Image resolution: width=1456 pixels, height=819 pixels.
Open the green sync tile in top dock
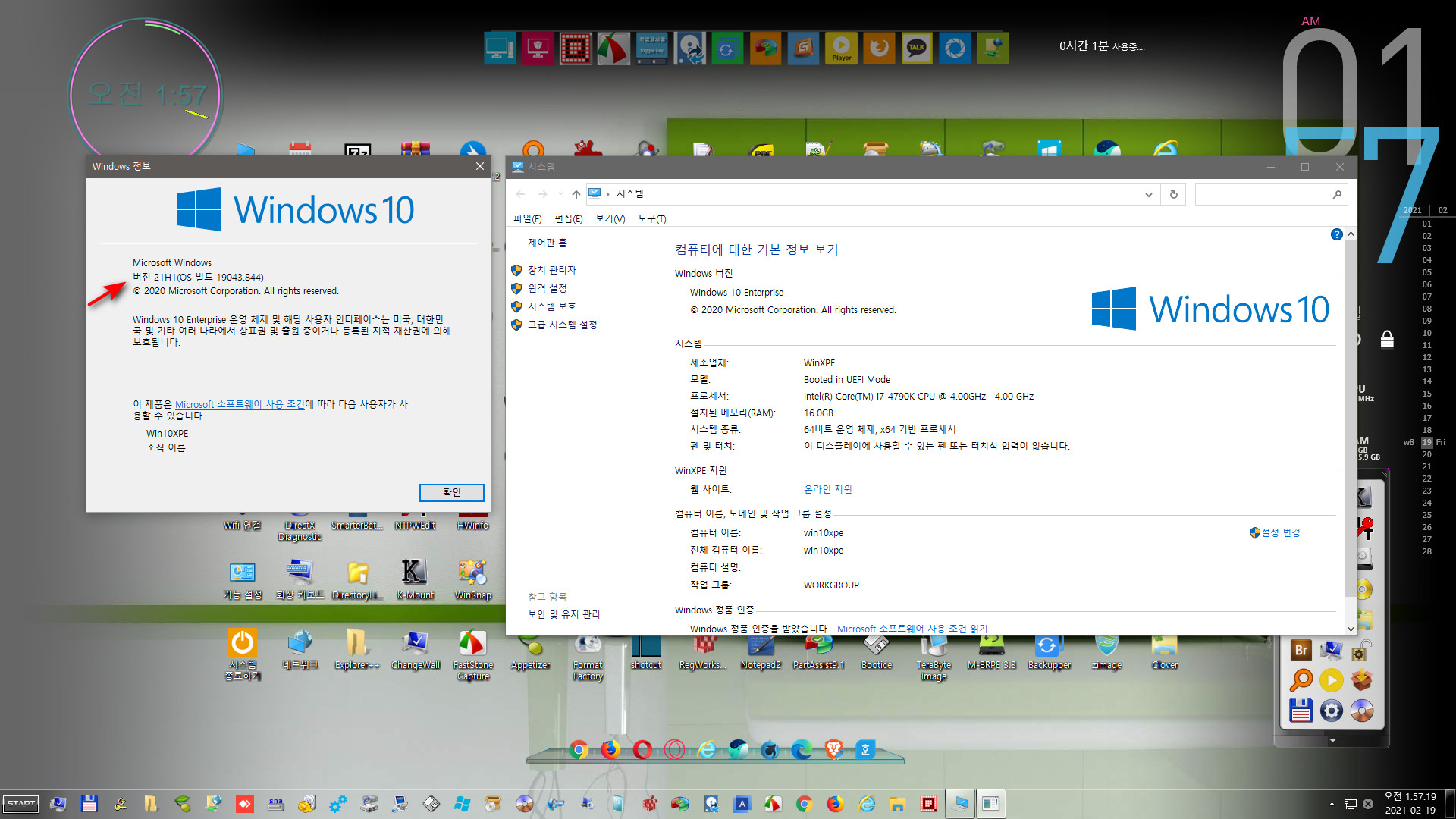727,49
